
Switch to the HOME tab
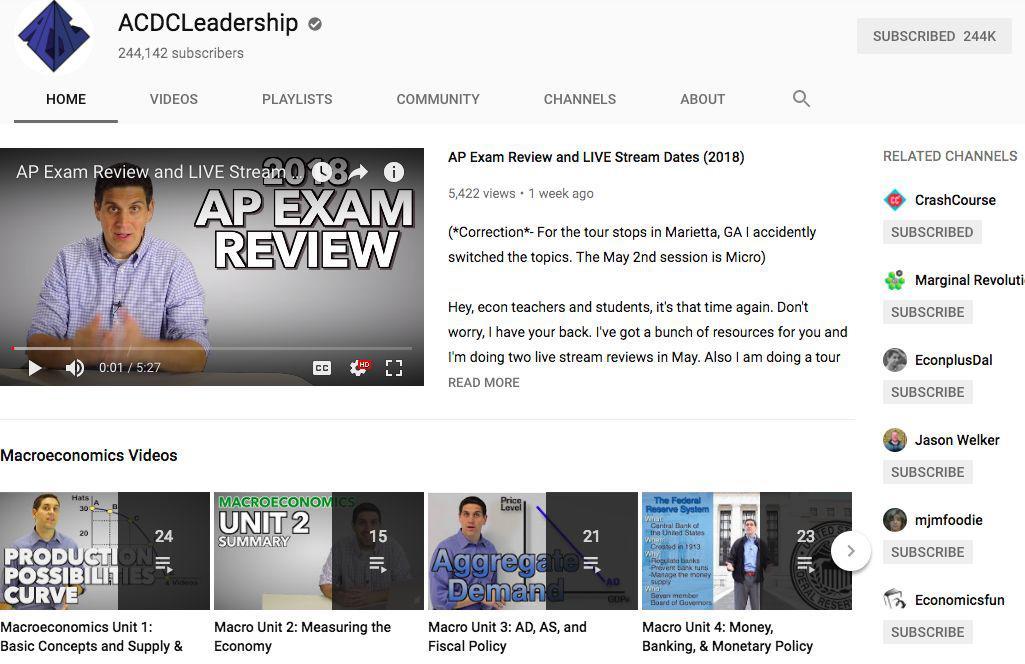66,99
